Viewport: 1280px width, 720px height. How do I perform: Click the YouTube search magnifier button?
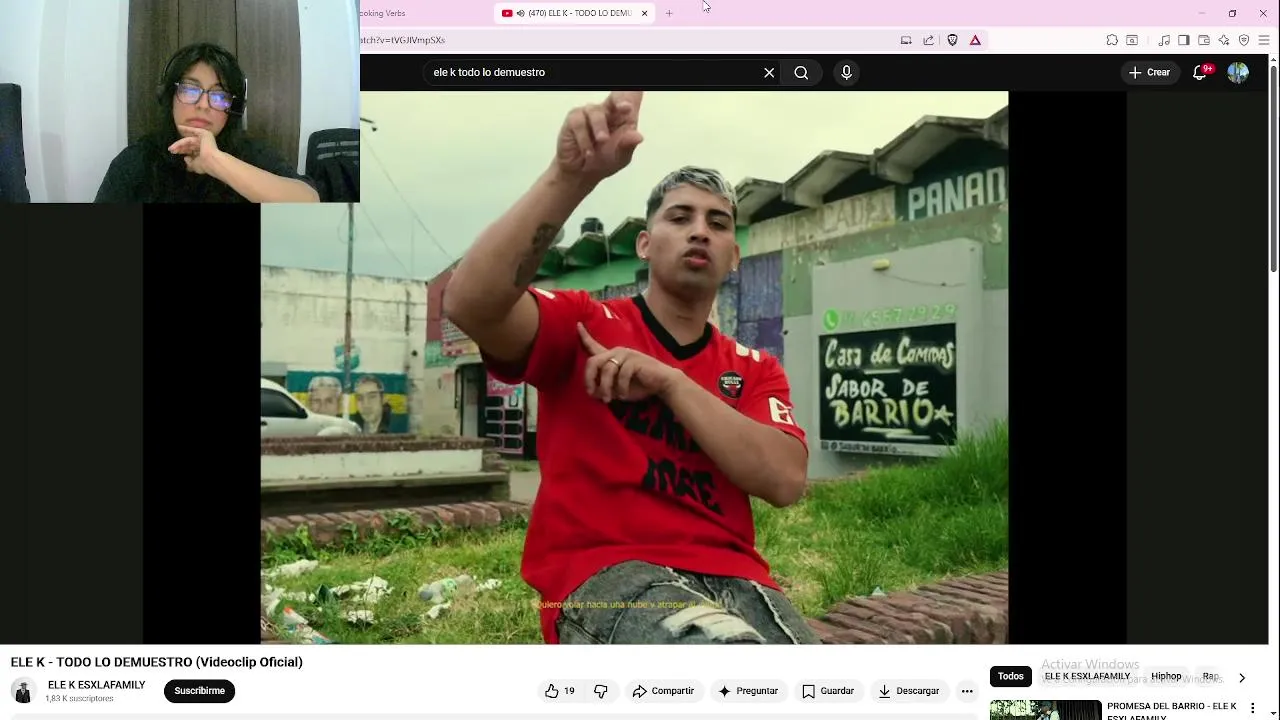point(801,72)
